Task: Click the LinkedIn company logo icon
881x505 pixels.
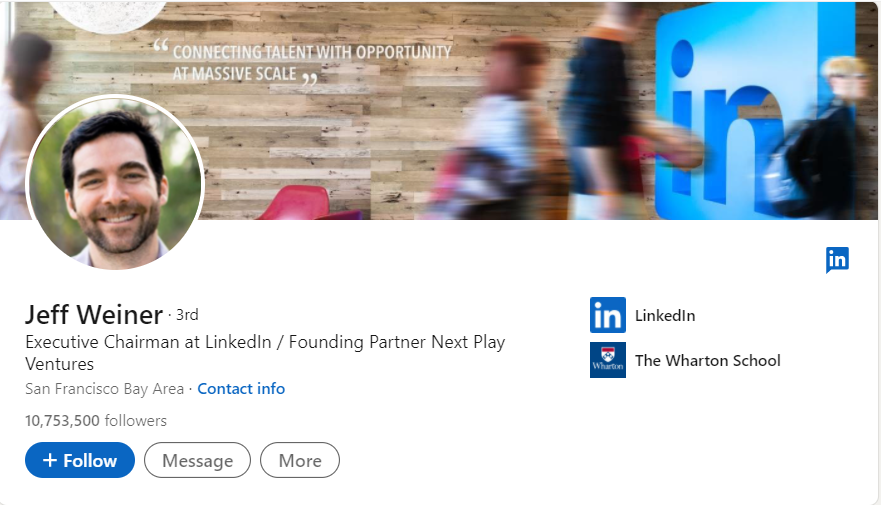Action: tap(607, 315)
